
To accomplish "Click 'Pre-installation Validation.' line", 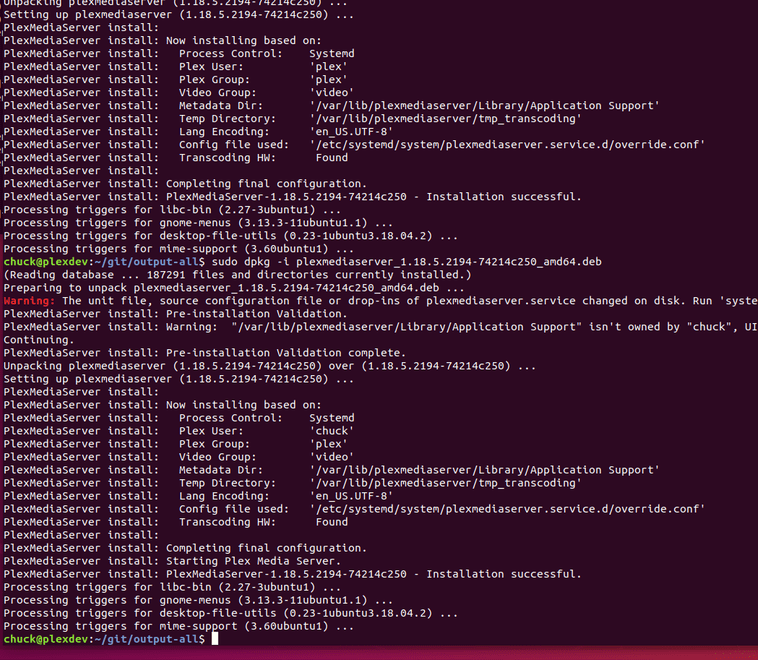I will (x=175, y=314).
